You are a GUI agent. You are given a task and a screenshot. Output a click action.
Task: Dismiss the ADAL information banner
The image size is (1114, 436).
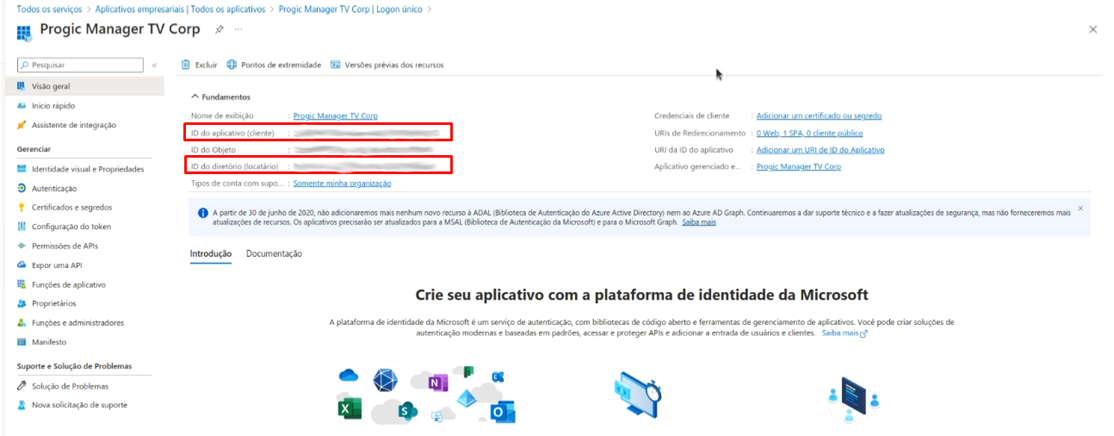[1080, 208]
